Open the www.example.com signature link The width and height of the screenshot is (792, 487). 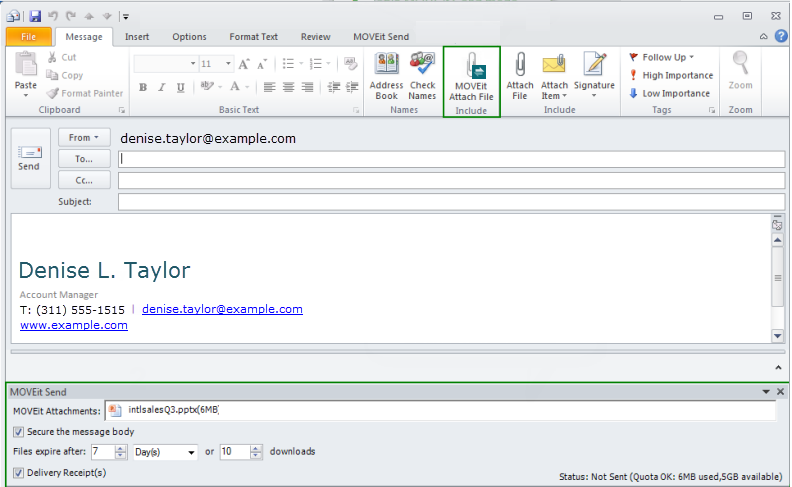[x=74, y=325]
